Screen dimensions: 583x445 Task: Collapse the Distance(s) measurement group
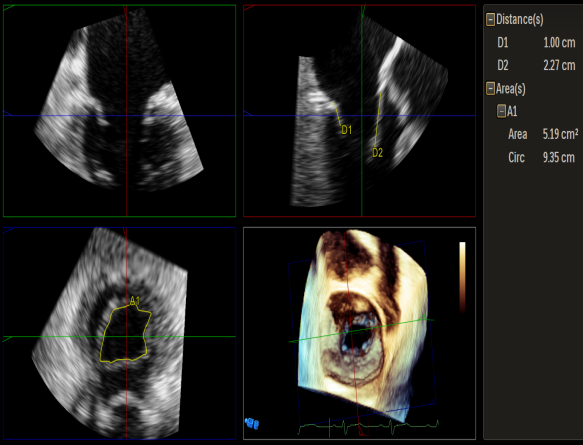coord(490,19)
